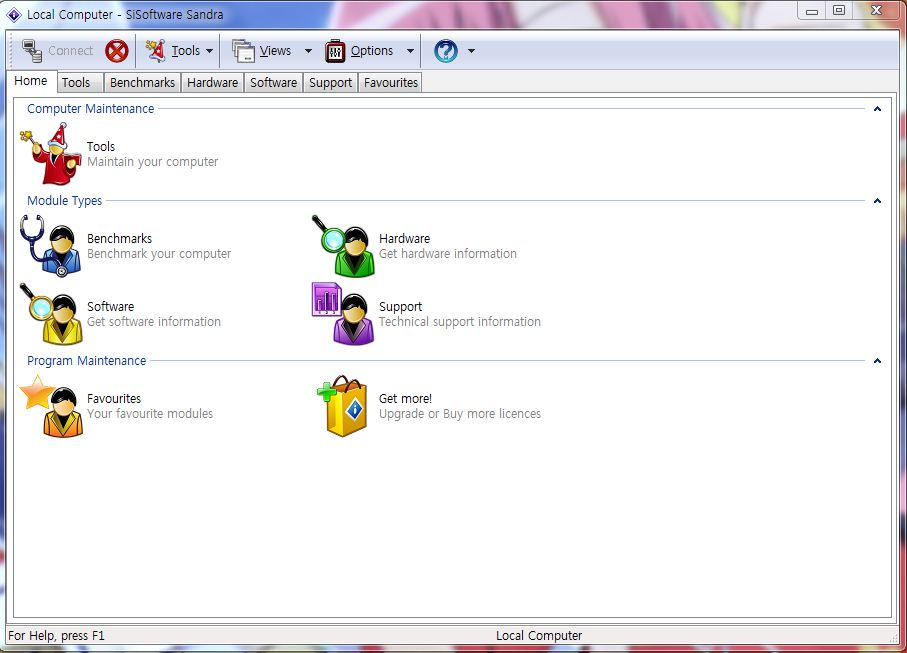Click 'Upgrade or Buy more licences' text
Screen dimensions: 907x653
tap(460, 414)
